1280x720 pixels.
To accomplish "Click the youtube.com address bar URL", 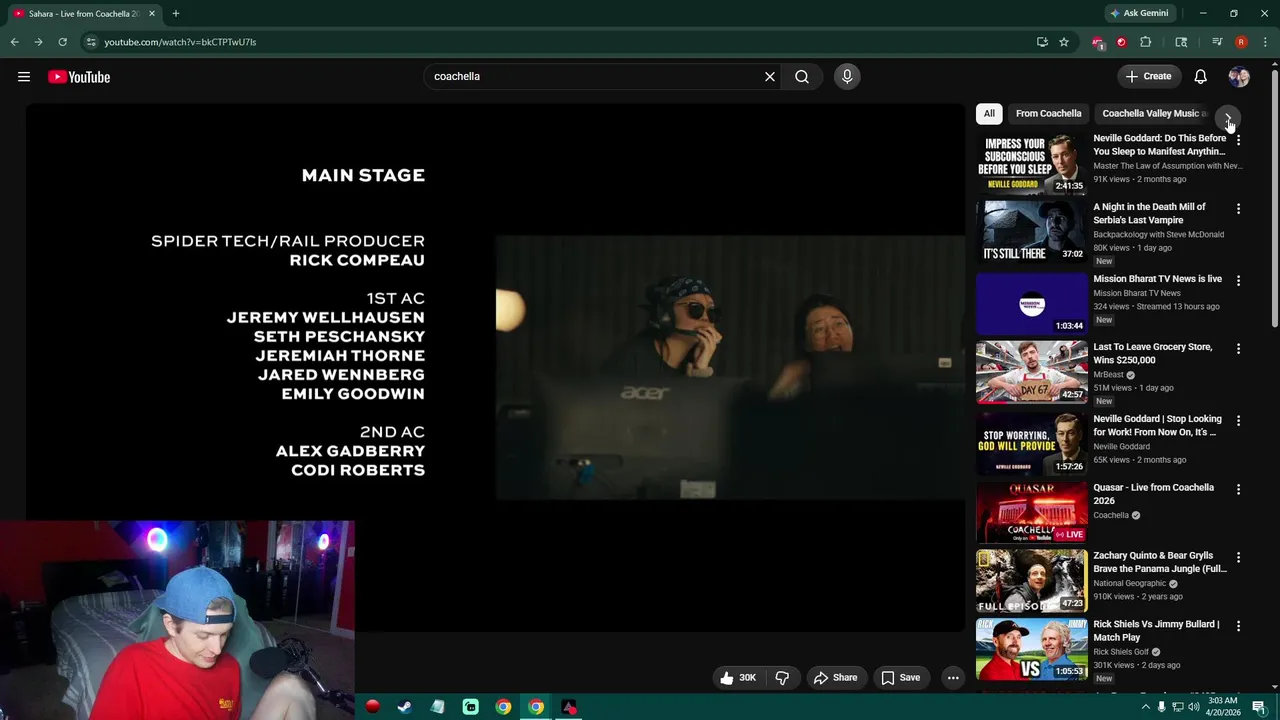I will (x=180, y=42).
